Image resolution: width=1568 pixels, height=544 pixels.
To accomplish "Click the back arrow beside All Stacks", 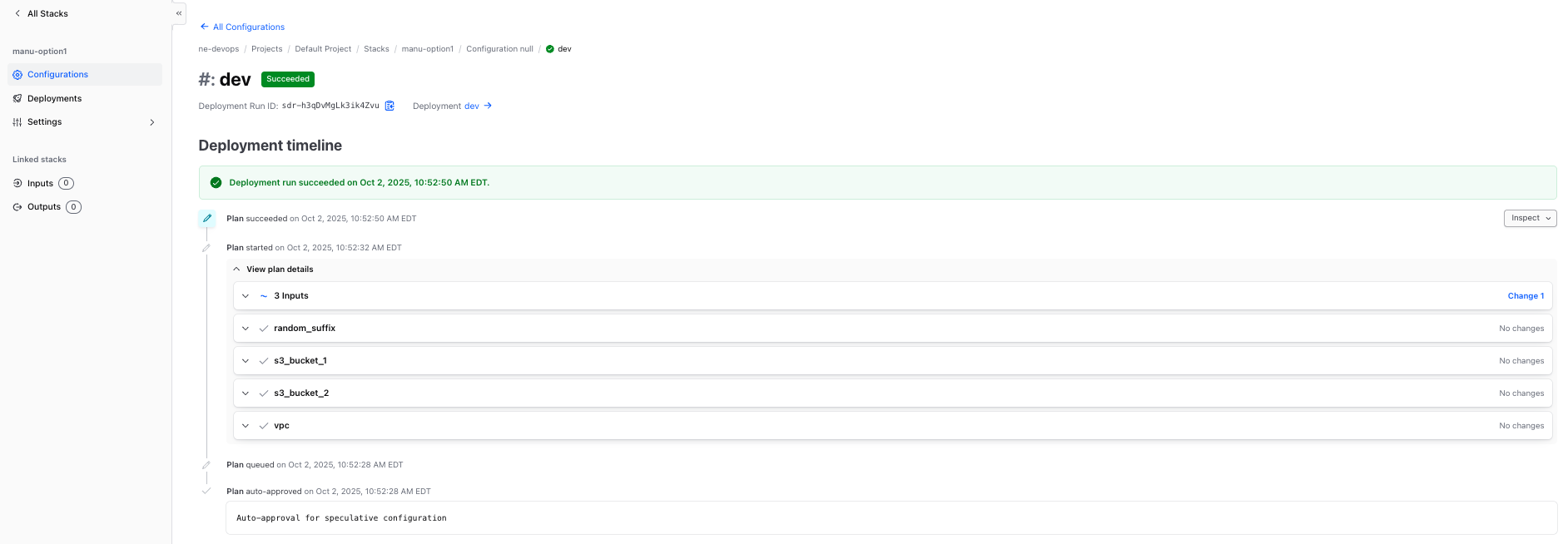I will (17, 13).
